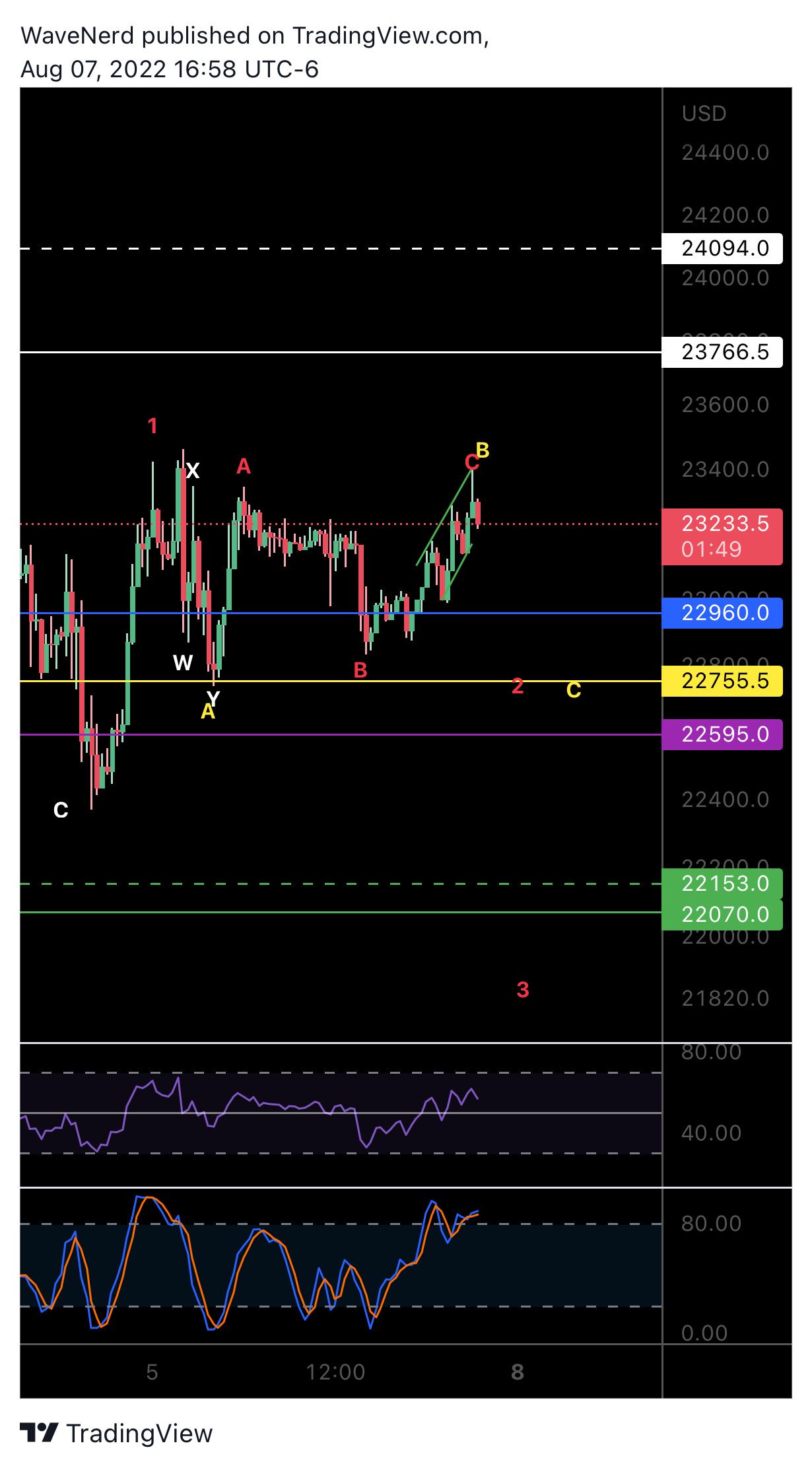
Task: Select the red B label below candles
Action: coord(360,670)
